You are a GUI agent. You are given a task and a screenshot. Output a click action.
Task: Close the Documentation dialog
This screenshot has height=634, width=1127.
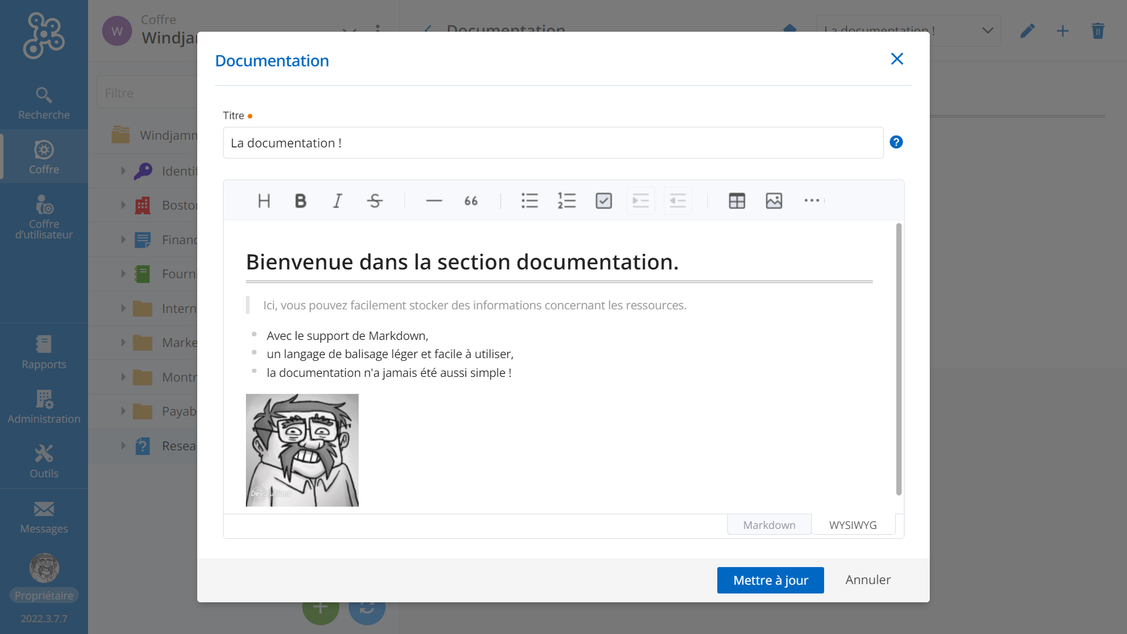(897, 59)
